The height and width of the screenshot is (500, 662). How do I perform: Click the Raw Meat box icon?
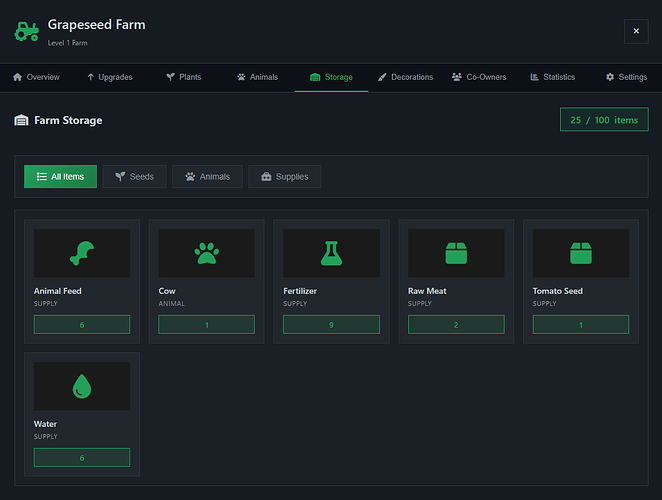[456, 253]
